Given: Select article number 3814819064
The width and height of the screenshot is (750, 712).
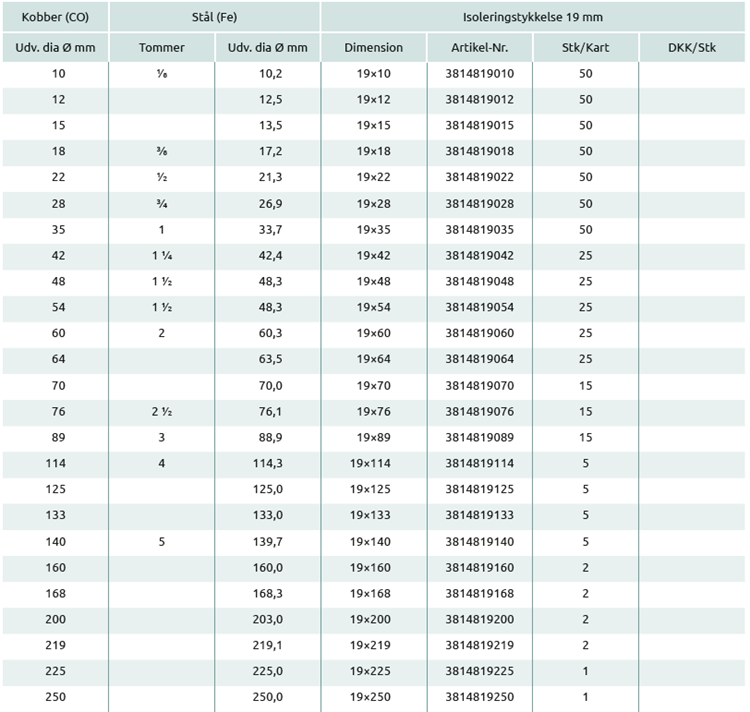Looking at the screenshot, I should pyautogui.click(x=480, y=359).
